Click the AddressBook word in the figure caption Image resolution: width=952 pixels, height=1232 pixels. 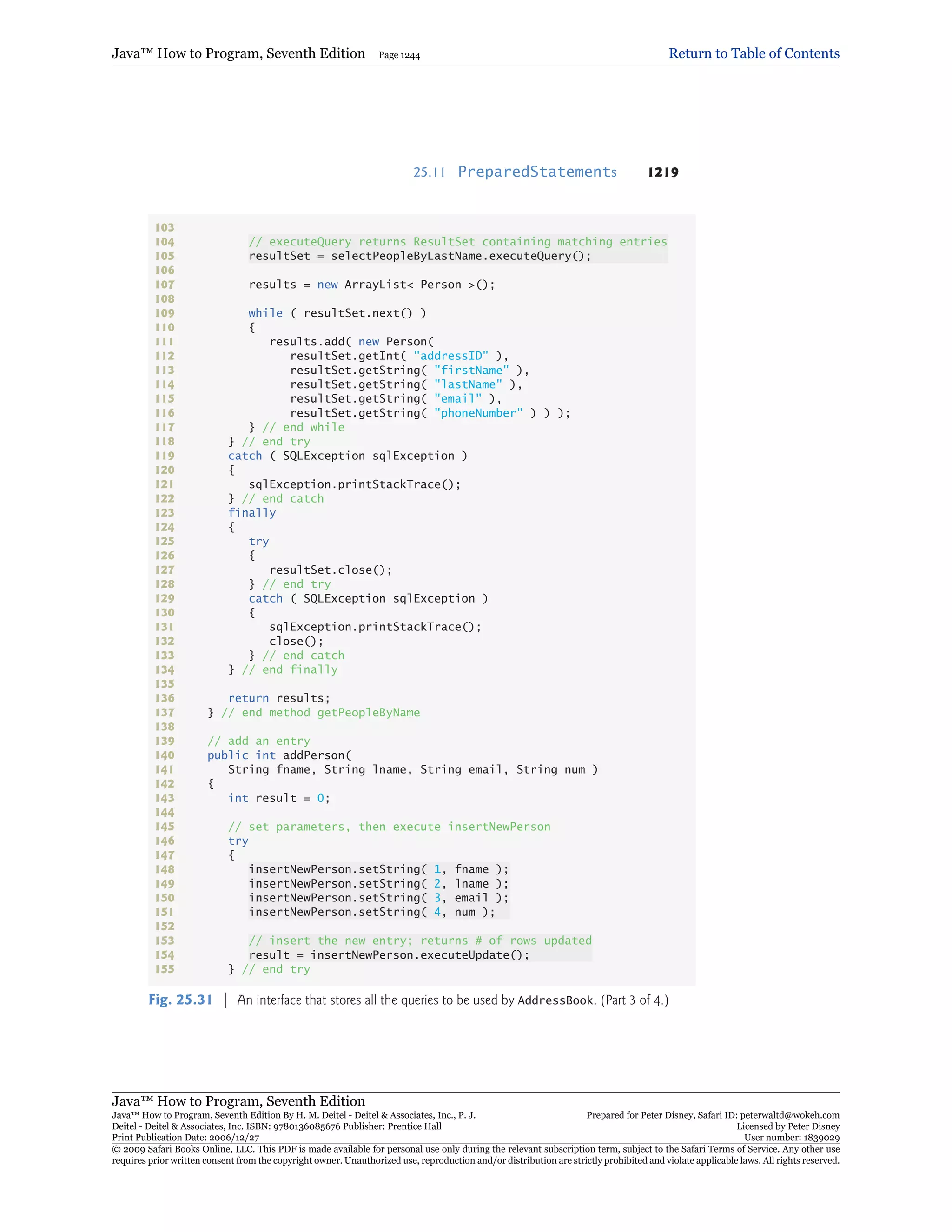tap(555, 1001)
